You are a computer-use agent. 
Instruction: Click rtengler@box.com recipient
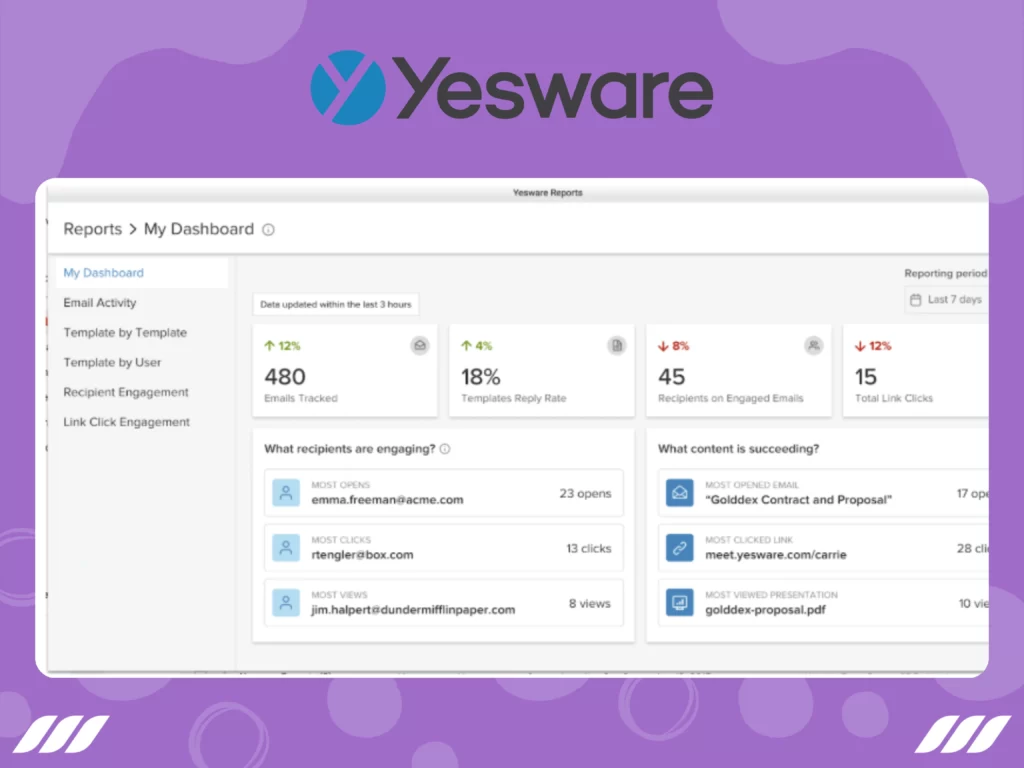click(362, 554)
